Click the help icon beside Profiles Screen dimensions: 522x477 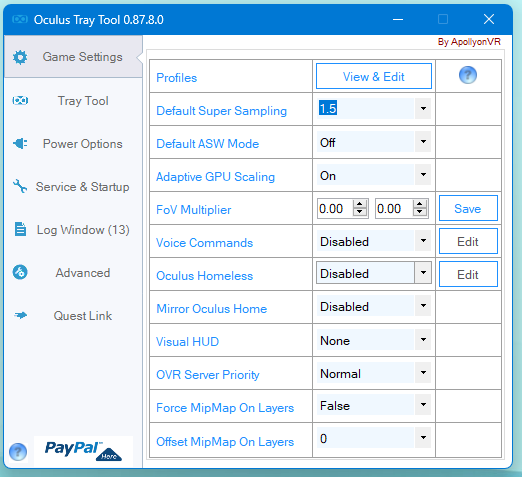click(x=468, y=75)
